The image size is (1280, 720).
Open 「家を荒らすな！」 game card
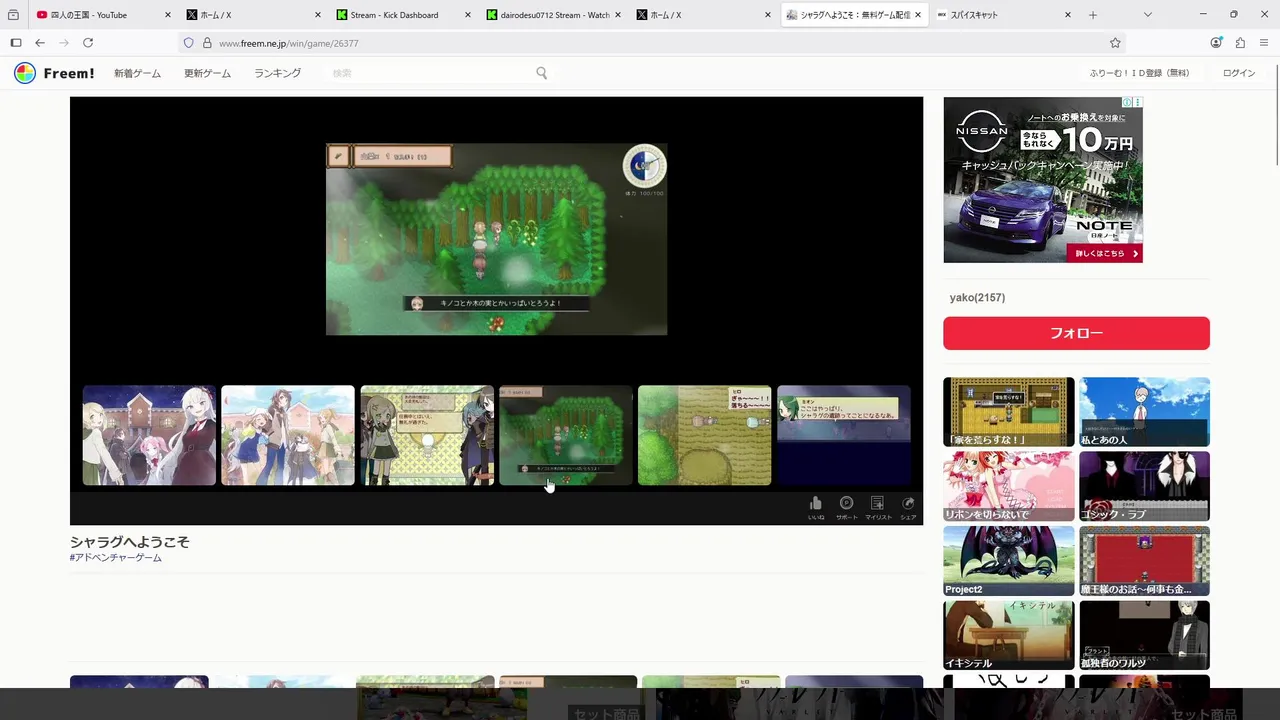pyautogui.click(x=1009, y=412)
